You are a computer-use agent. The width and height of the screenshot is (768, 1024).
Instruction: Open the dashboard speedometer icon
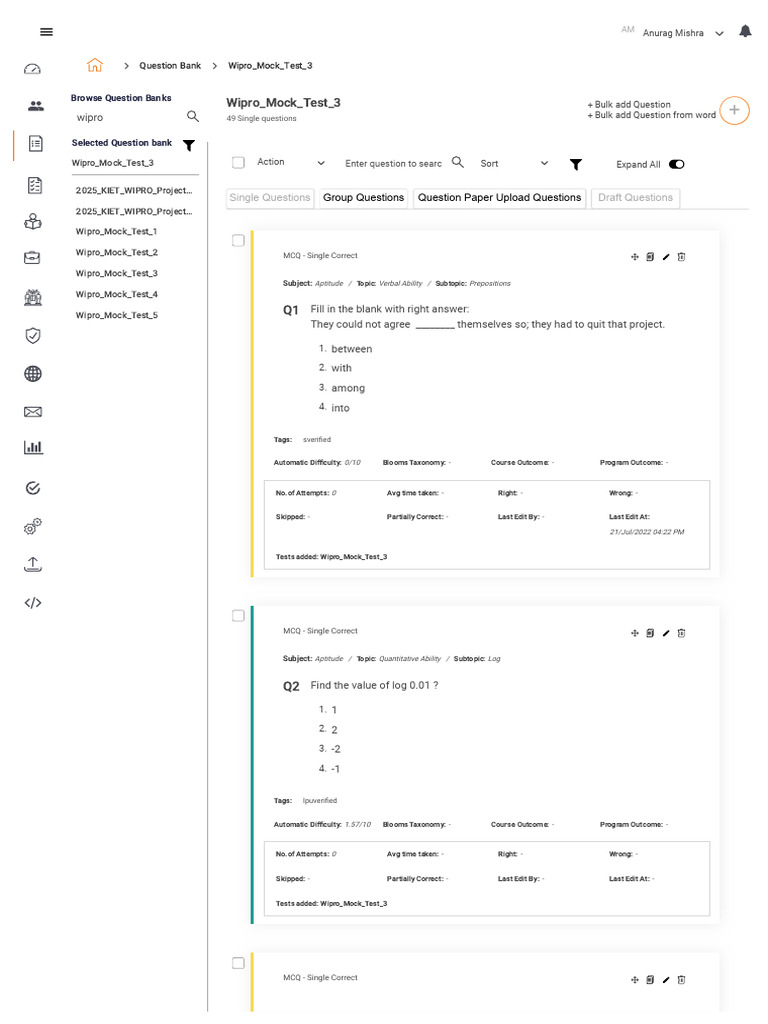point(33,69)
